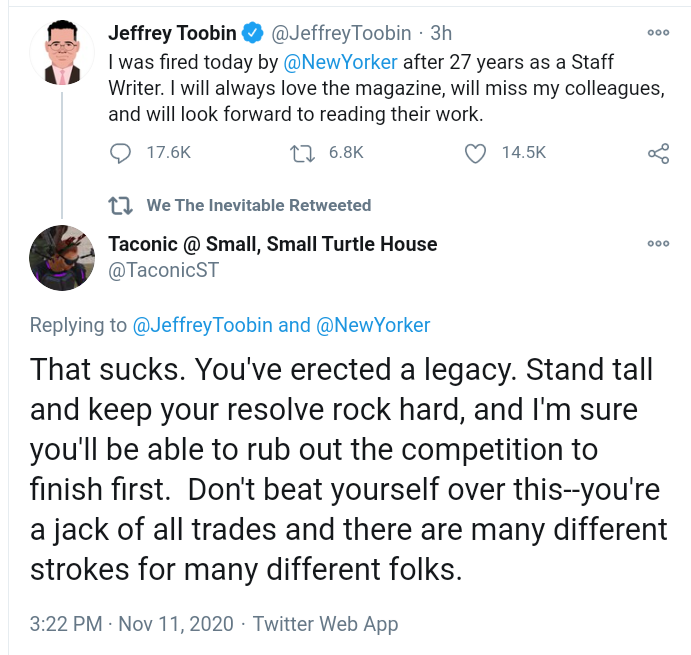Click the @JeffreyToobin handle in the tweet header
This screenshot has width=691, height=655.
coord(341,33)
